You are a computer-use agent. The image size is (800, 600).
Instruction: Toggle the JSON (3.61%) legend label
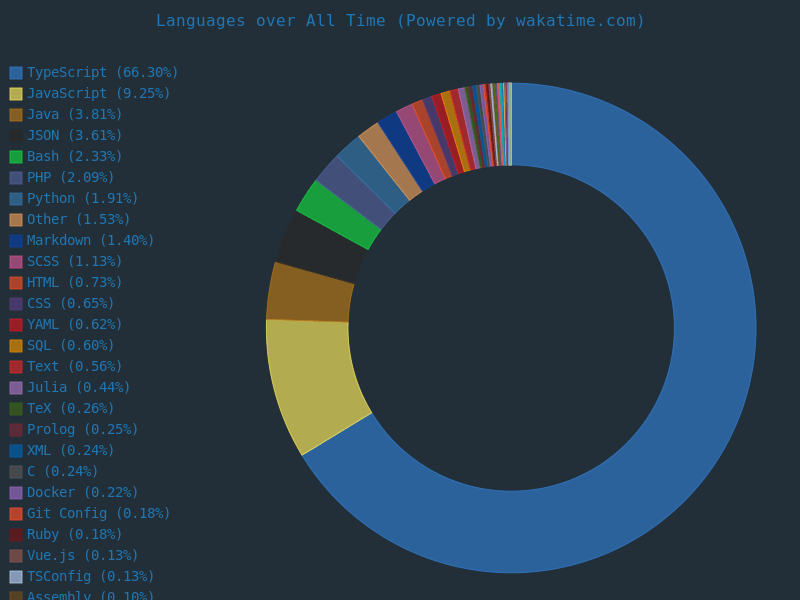tap(74, 136)
